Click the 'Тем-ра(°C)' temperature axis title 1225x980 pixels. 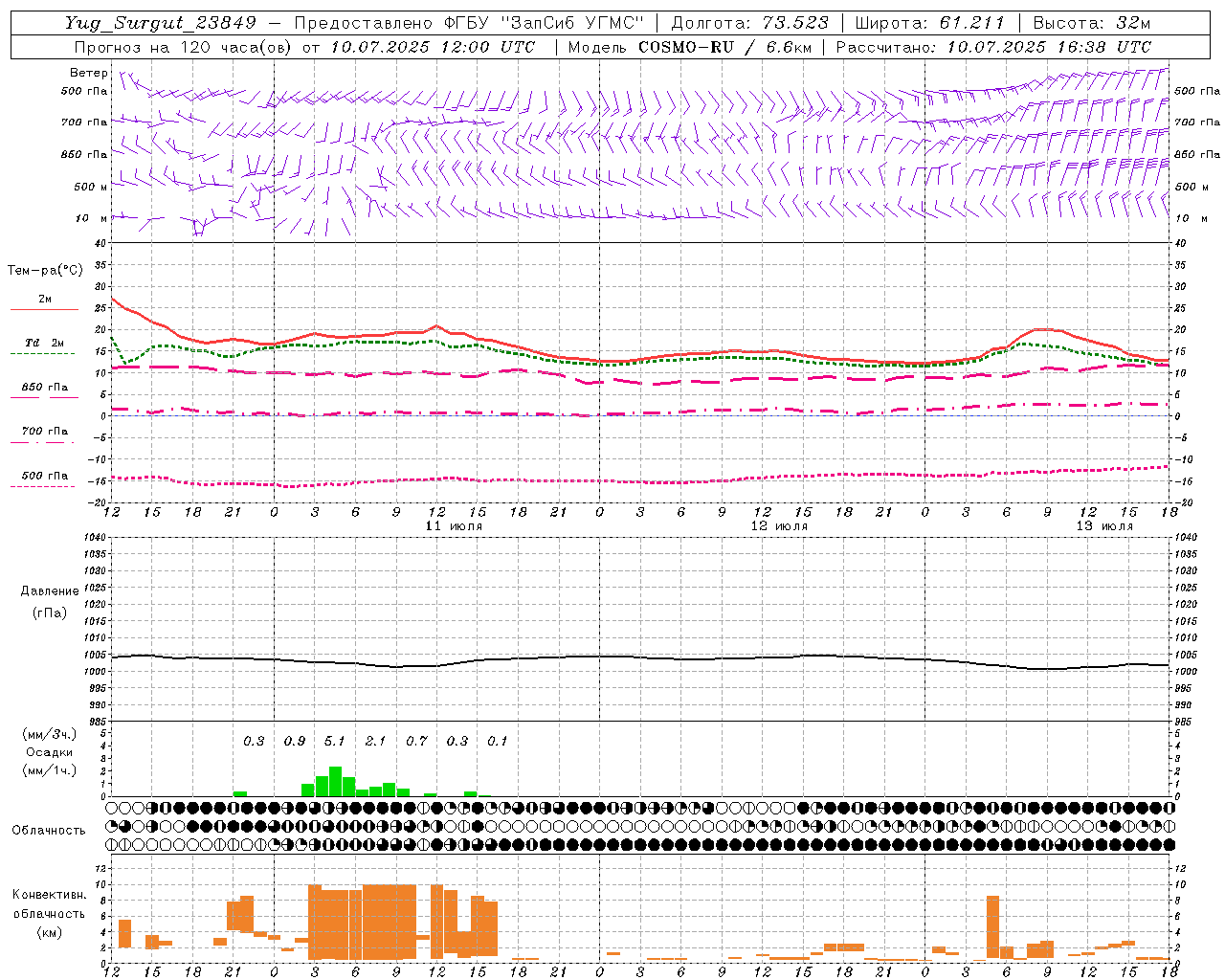45,271
